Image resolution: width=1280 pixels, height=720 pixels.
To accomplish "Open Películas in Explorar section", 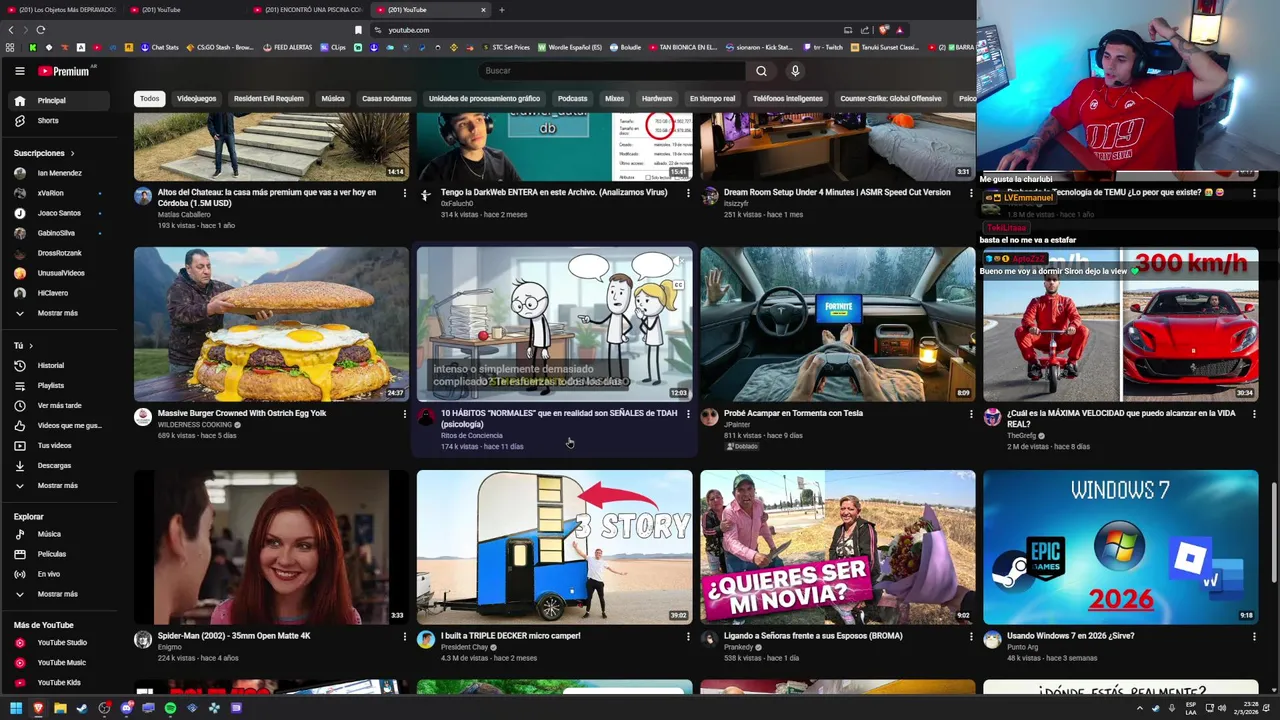I will point(60,554).
